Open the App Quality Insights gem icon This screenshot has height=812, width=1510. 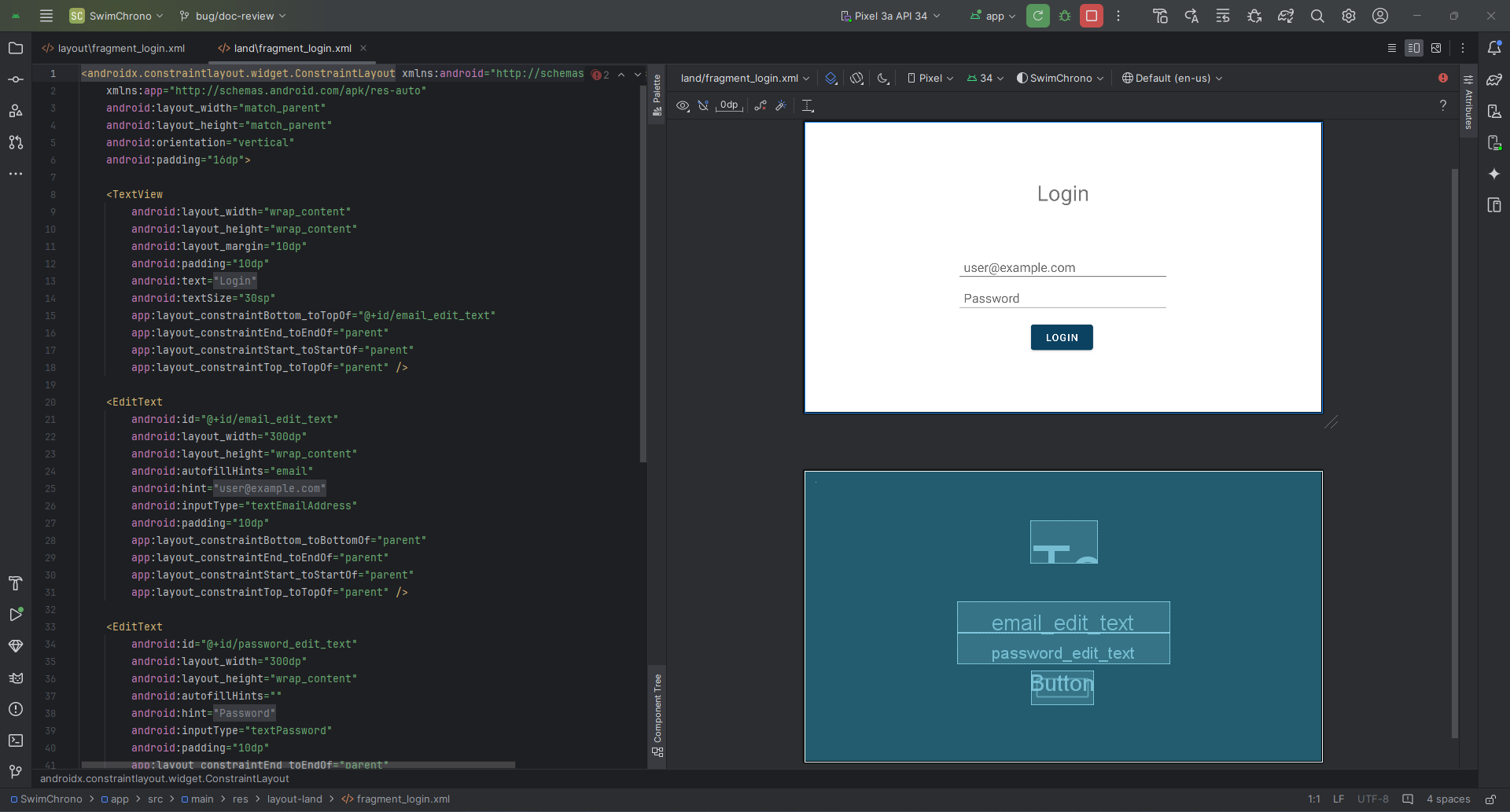16,646
